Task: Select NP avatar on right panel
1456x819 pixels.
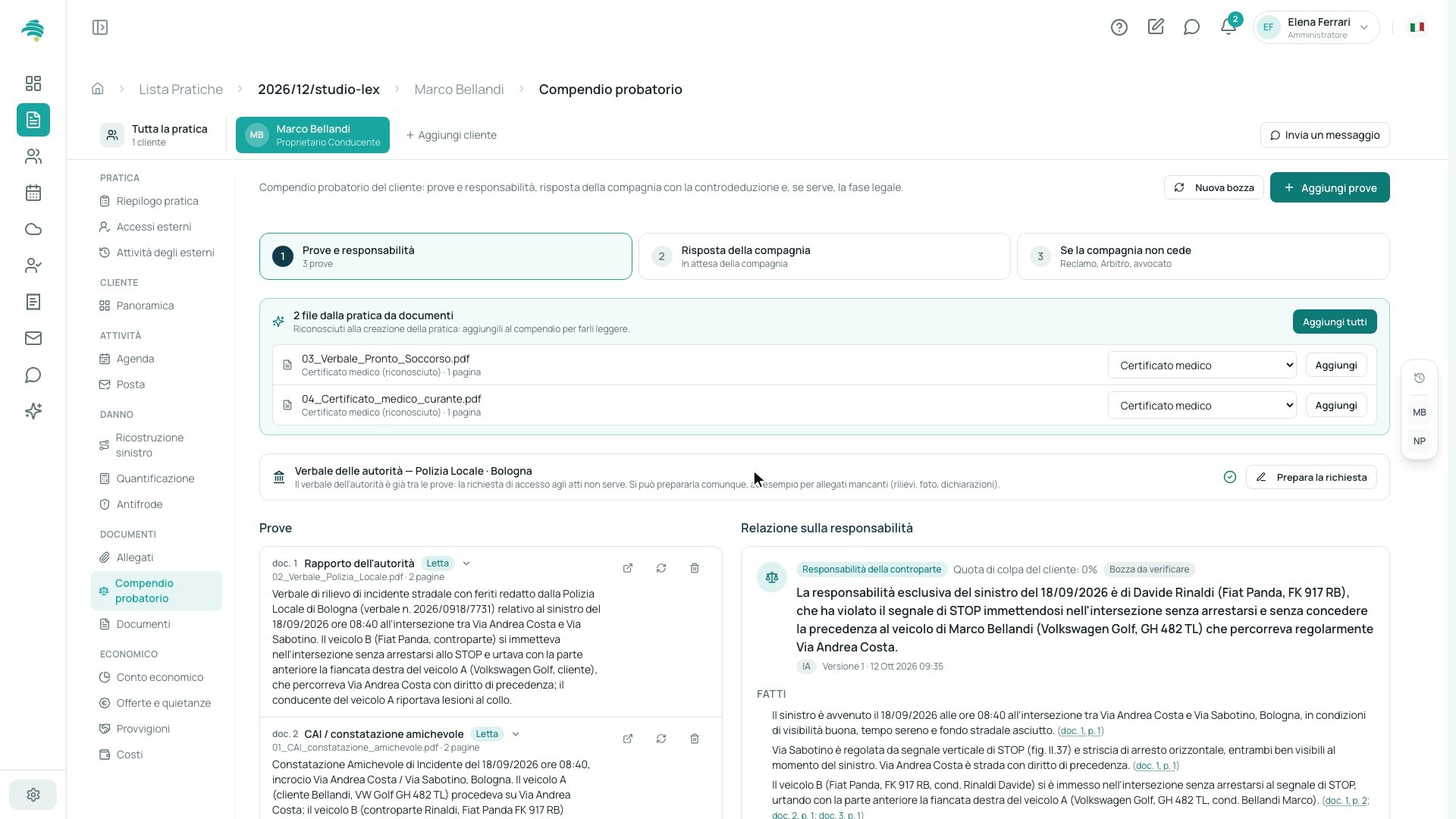Action: [x=1420, y=441]
